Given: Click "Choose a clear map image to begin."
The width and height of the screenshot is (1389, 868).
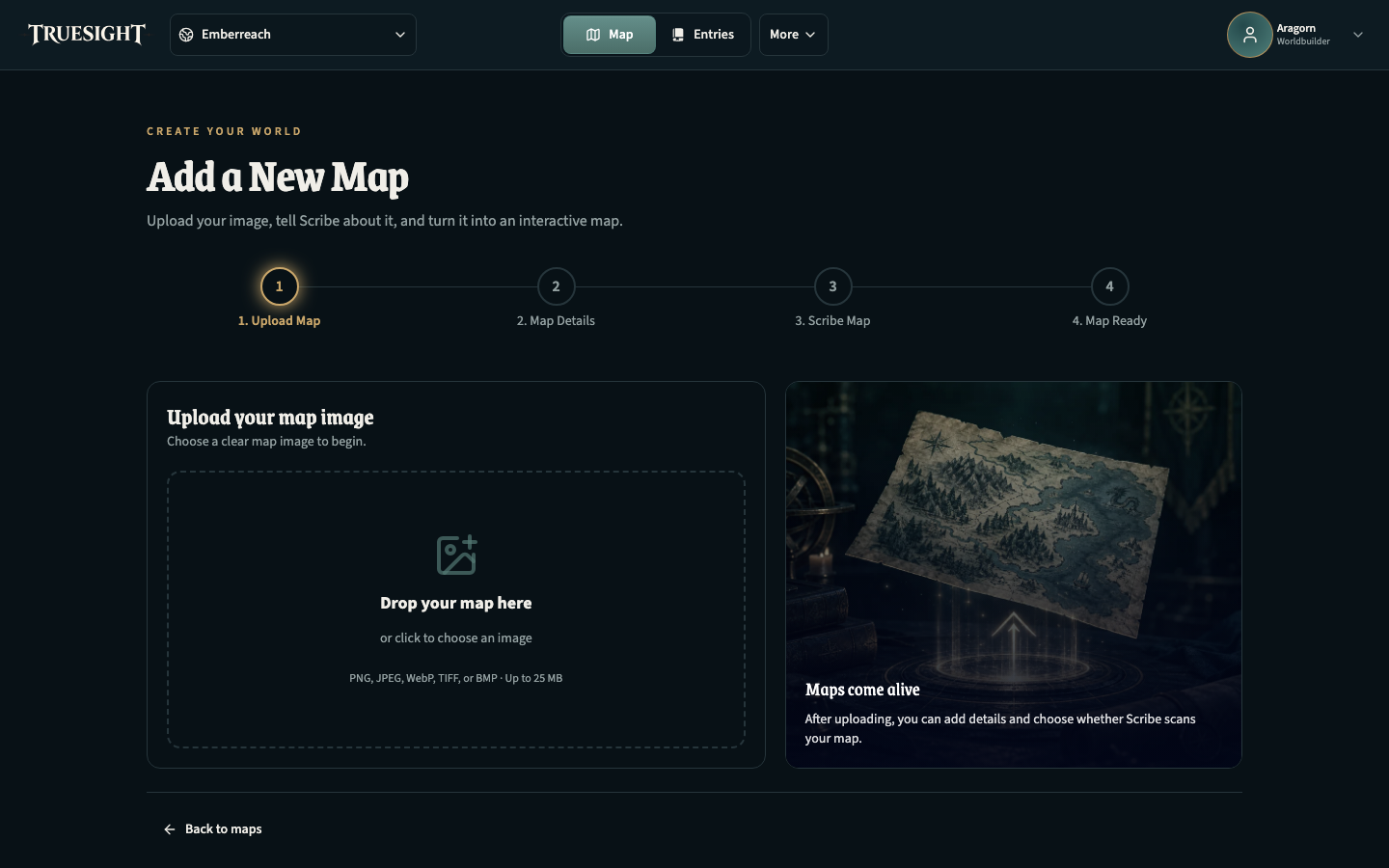Looking at the screenshot, I should (x=266, y=442).
